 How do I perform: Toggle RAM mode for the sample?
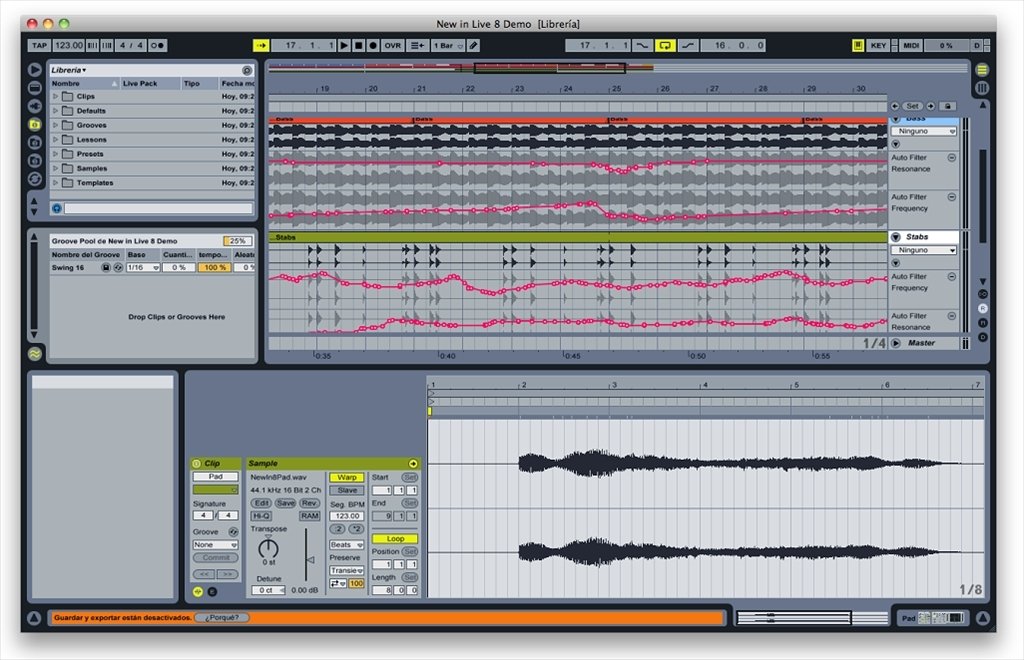[x=310, y=516]
